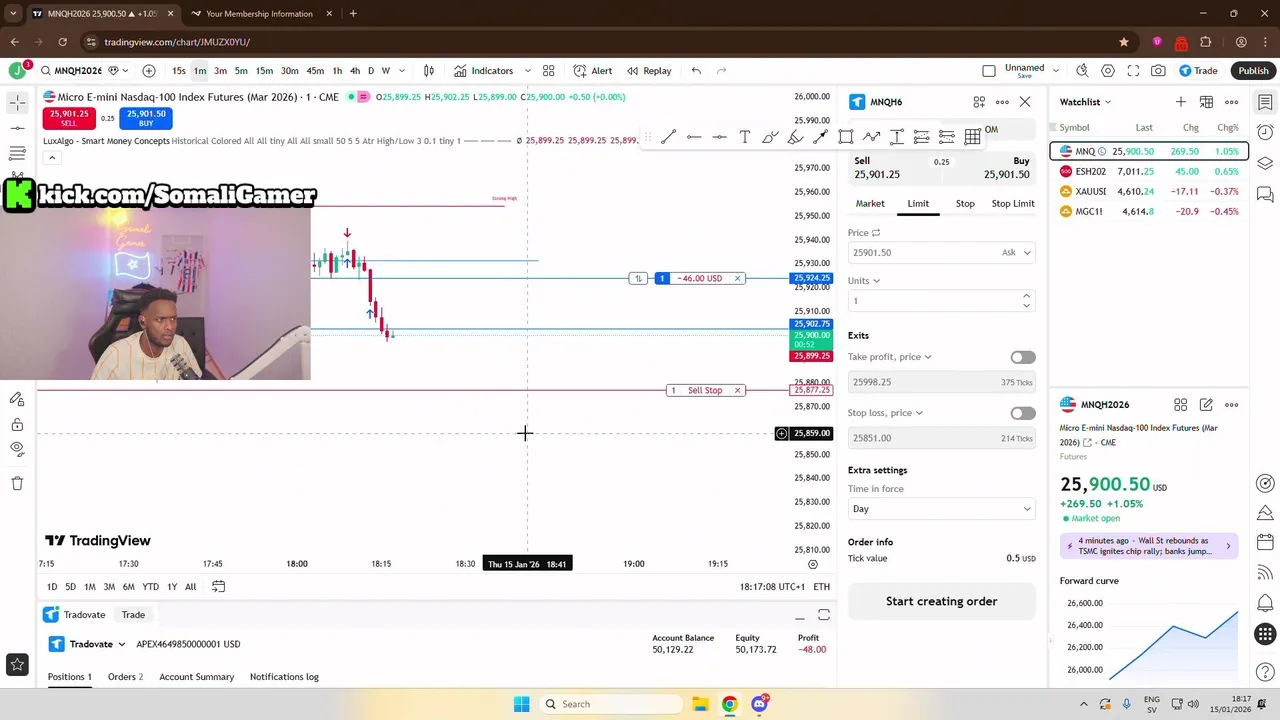Expand the Units type dropdown

coord(864,281)
